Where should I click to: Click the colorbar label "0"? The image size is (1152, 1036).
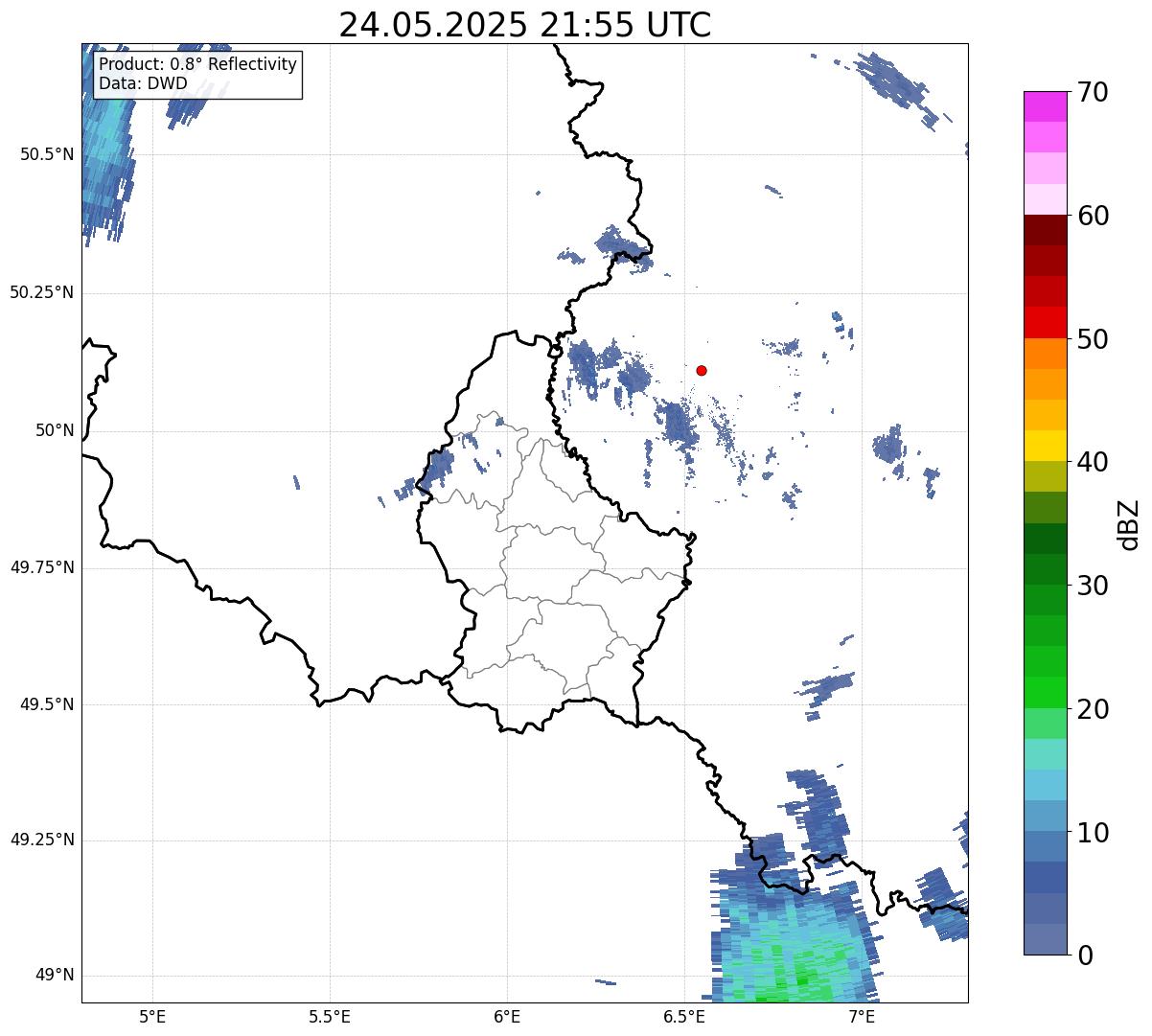coord(1085,955)
